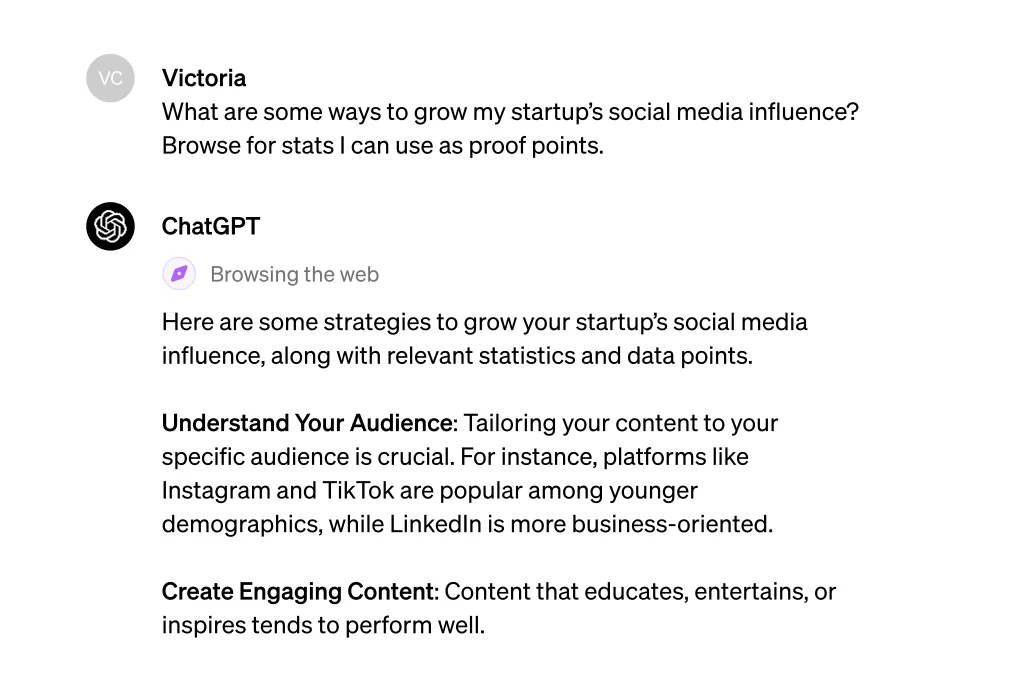Click the "Browse for stats" sentence

382,146
